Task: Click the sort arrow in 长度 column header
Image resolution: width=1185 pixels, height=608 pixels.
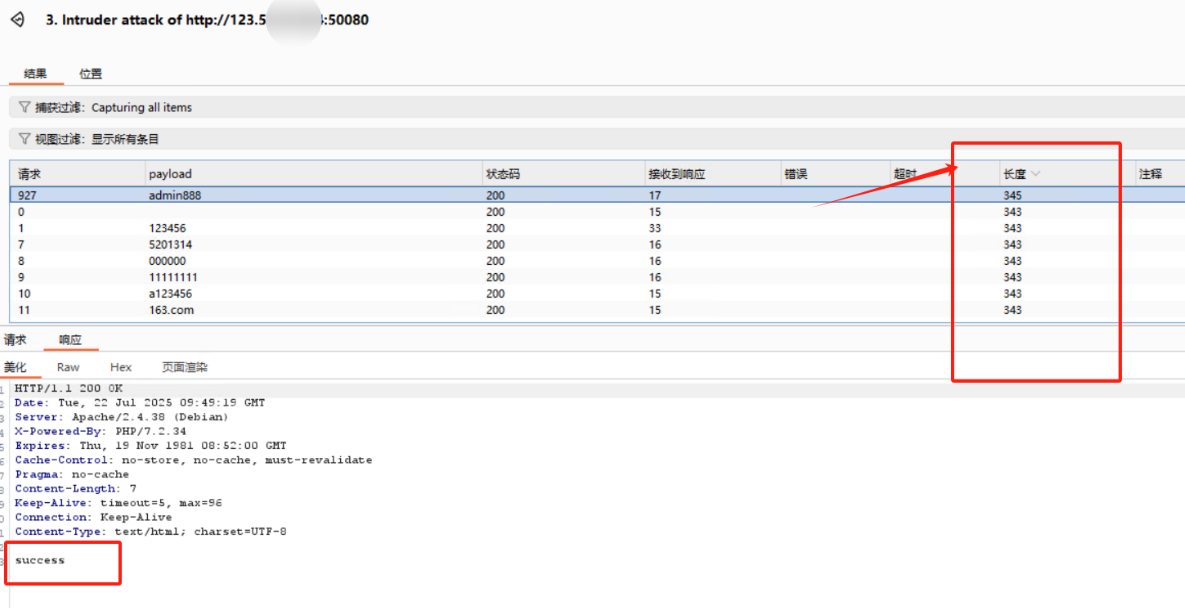Action: tap(1035, 174)
